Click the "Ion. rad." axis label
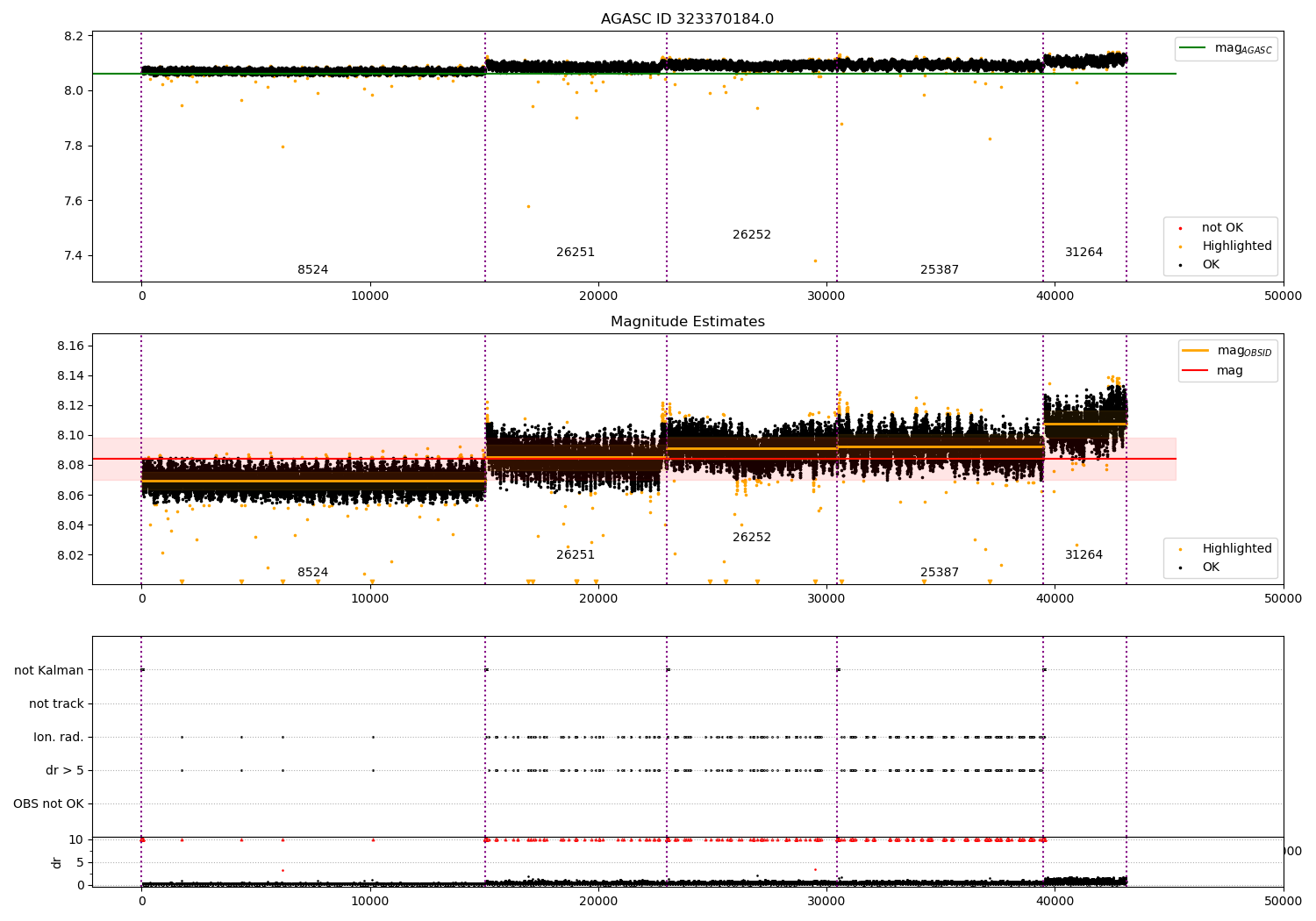The image size is (1316, 921). [x=59, y=738]
